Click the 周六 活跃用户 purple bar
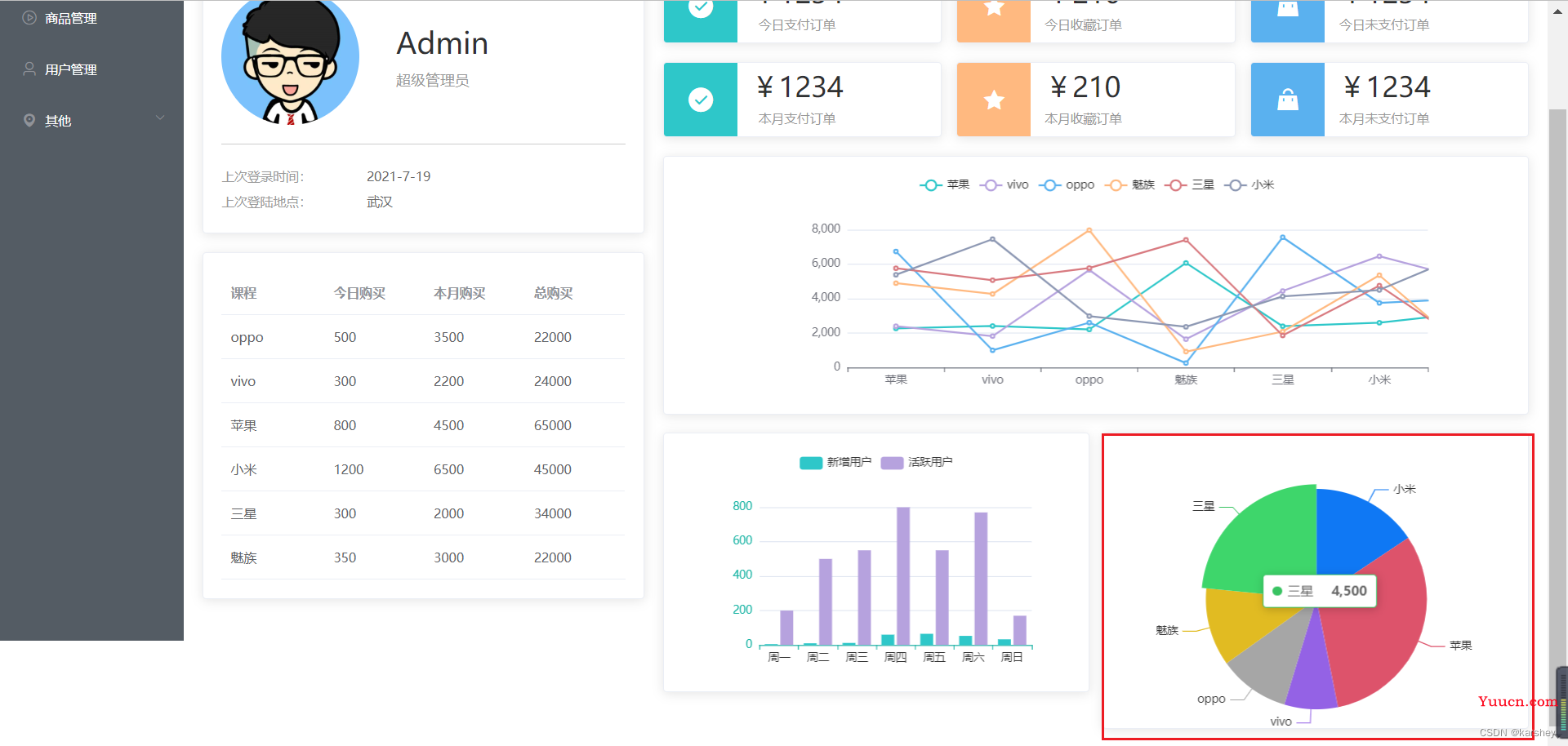1568x746 pixels. [981, 579]
